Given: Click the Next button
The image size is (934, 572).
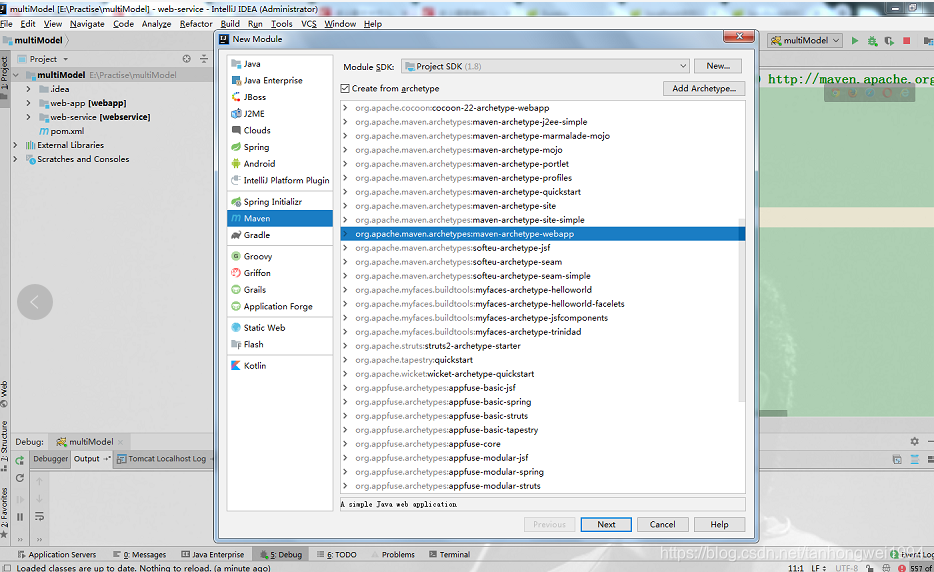Looking at the screenshot, I should [x=606, y=524].
